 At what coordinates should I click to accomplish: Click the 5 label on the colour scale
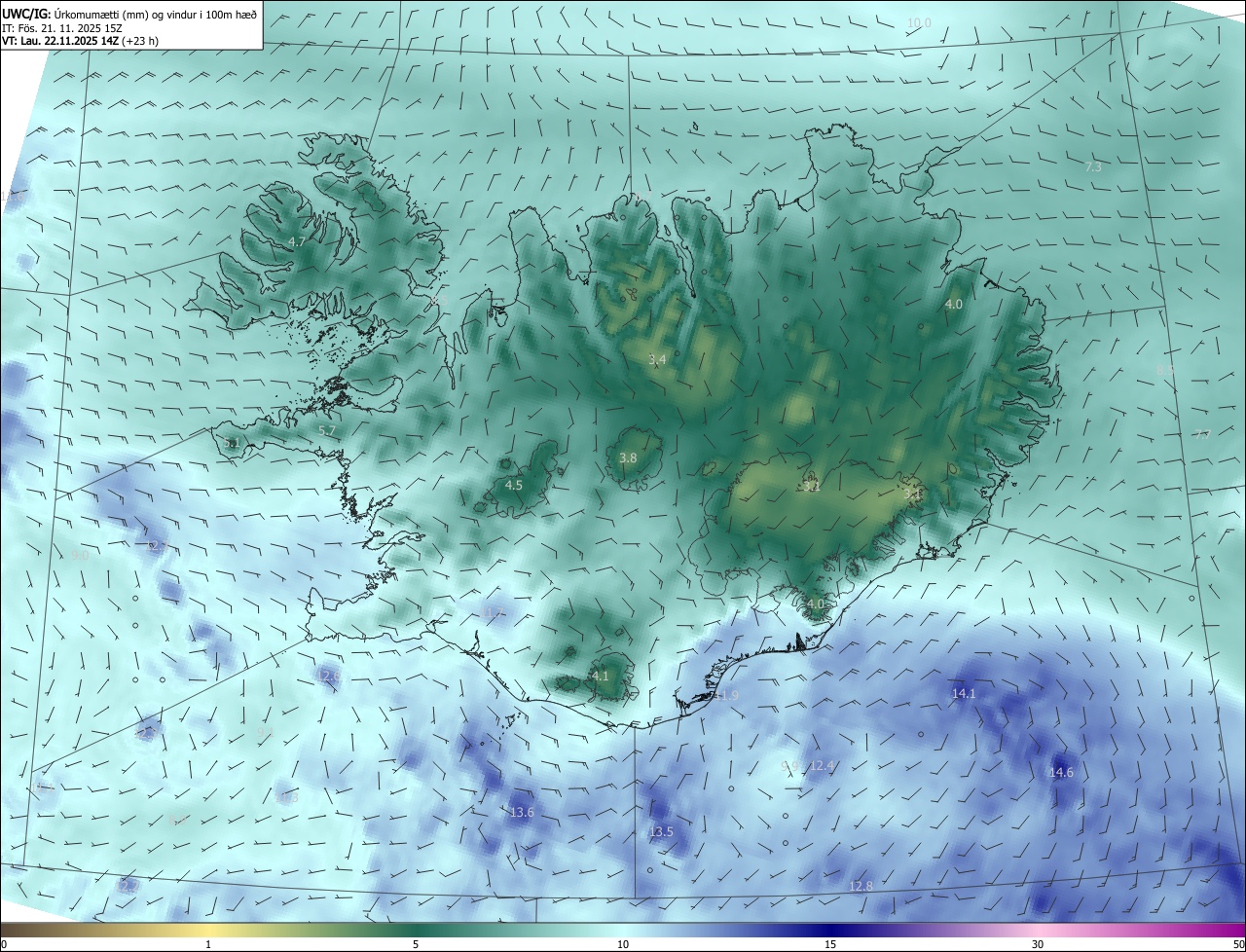[x=416, y=944]
